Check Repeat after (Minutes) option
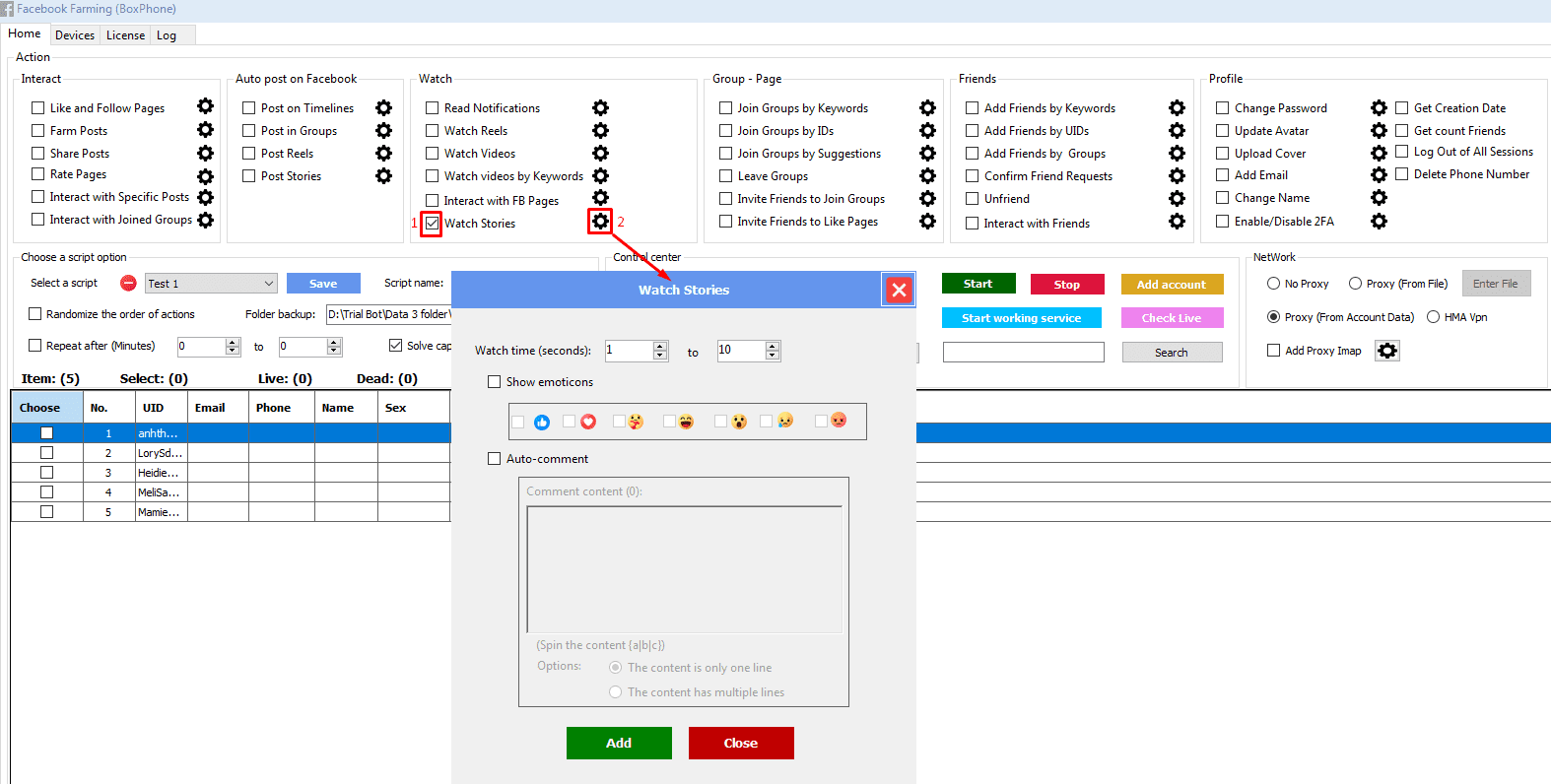Image resolution: width=1551 pixels, height=784 pixels. 35,346
